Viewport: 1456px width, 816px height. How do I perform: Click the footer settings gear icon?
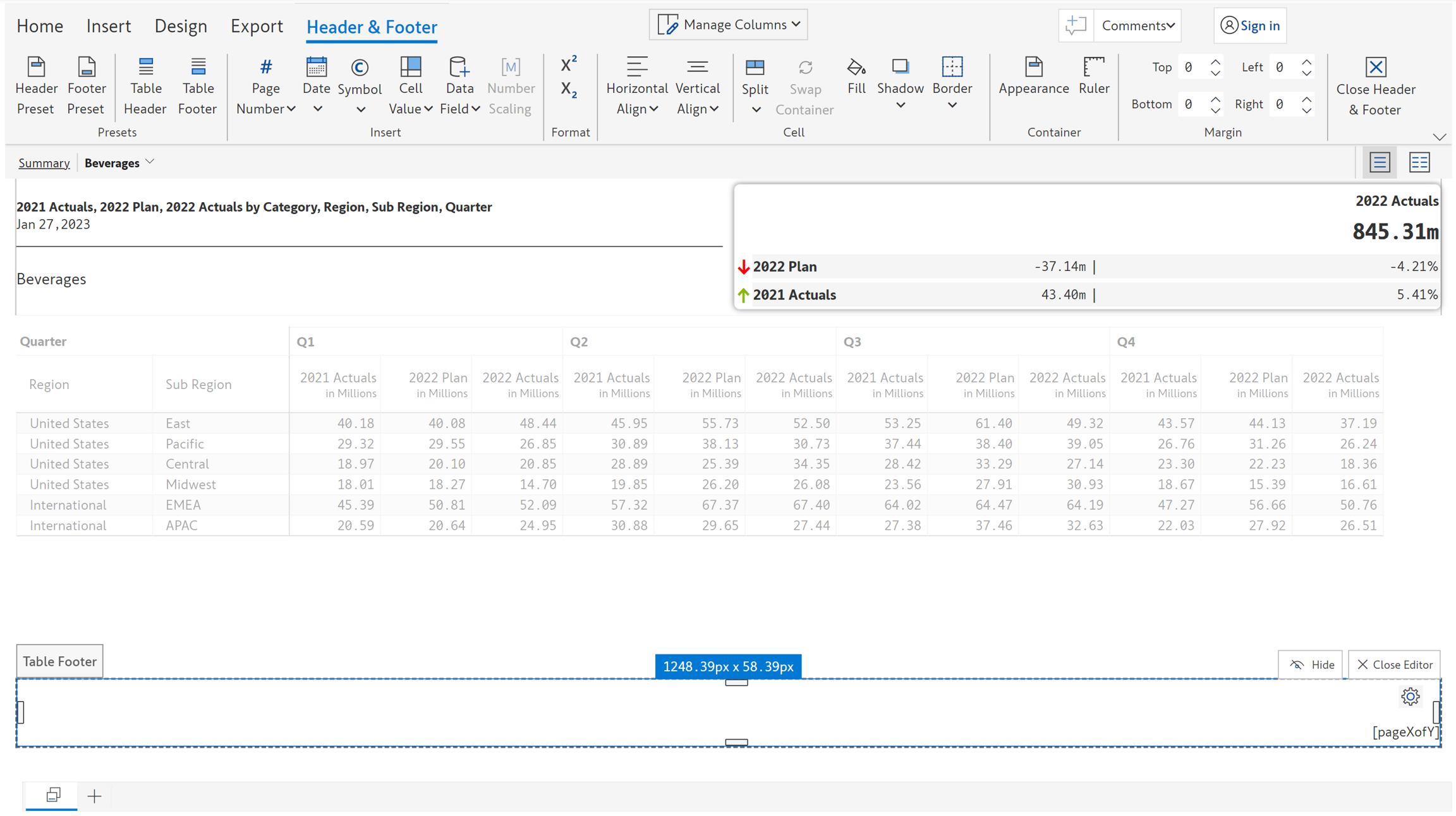click(1410, 697)
